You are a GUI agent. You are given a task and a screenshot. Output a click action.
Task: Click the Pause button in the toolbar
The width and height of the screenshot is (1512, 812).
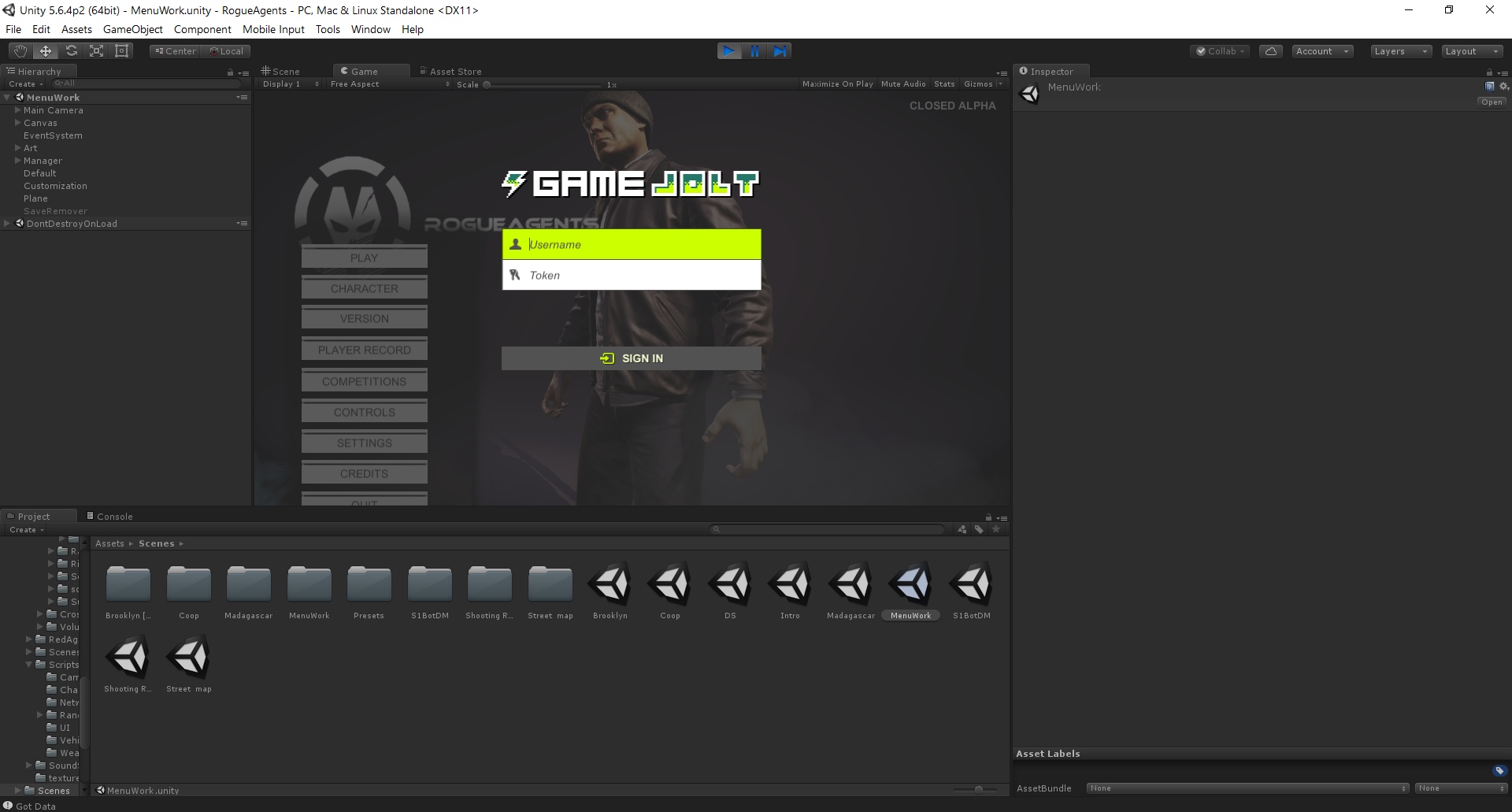pyautogui.click(x=754, y=50)
